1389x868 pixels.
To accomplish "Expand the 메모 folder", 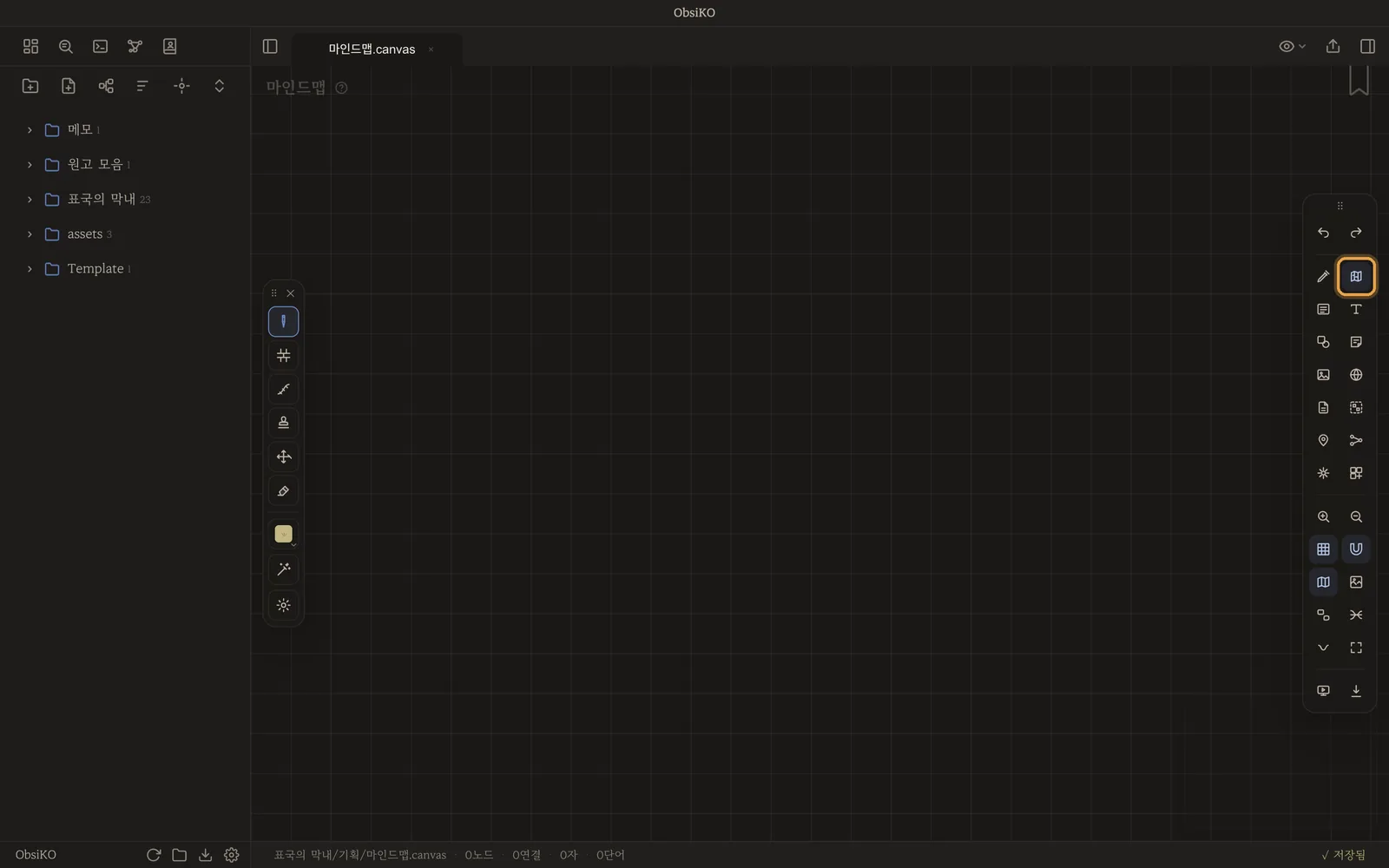I will (30, 130).
